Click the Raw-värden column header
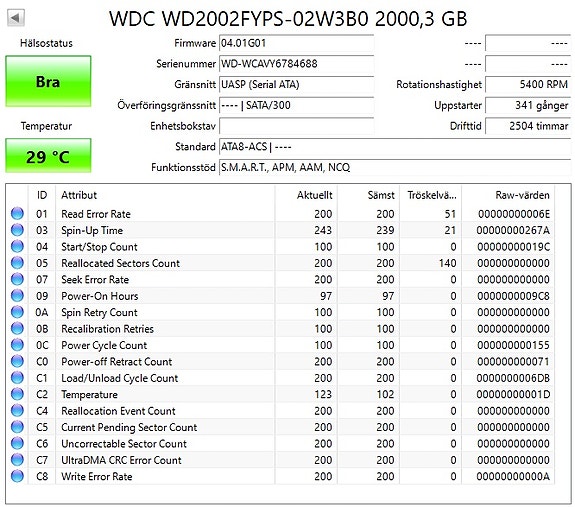The height and width of the screenshot is (507, 575). click(x=508, y=195)
